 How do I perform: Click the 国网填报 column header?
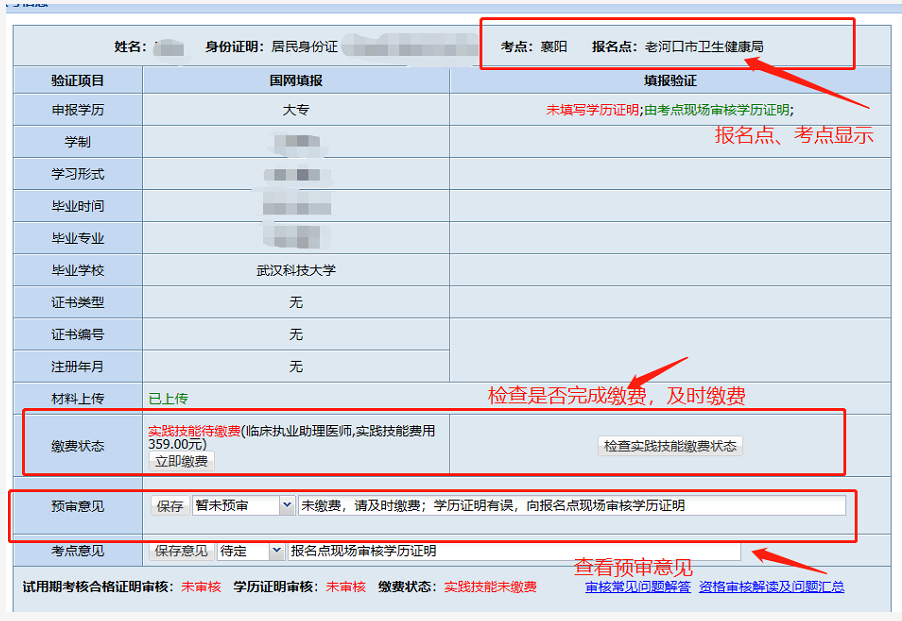pos(296,80)
